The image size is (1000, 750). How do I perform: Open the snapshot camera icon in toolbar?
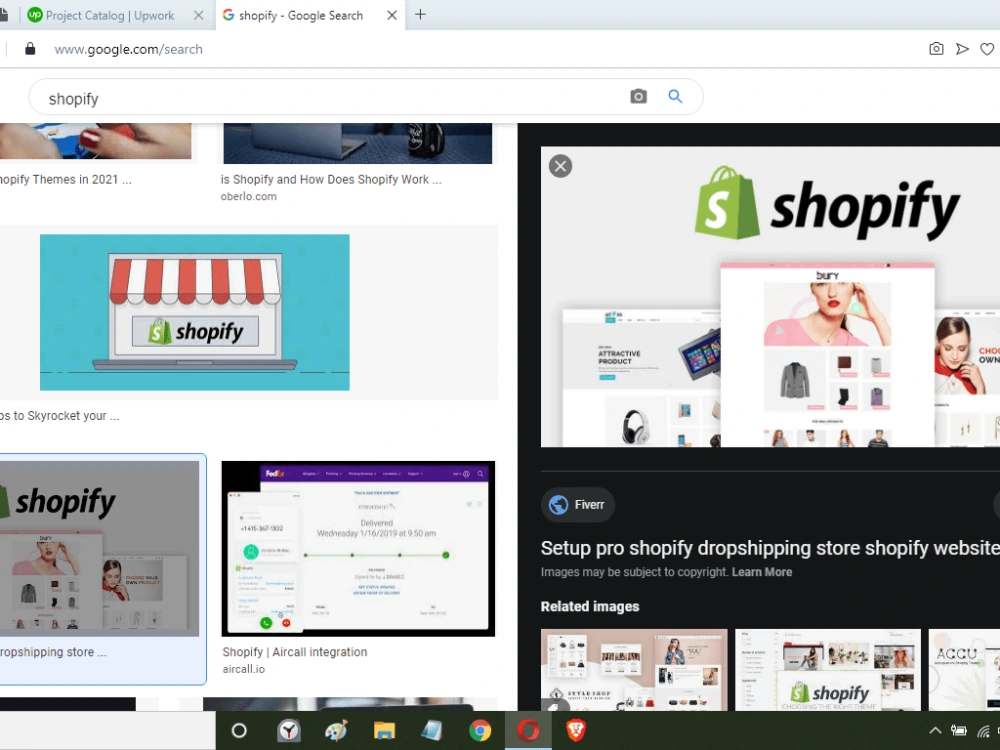coord(936,49)
